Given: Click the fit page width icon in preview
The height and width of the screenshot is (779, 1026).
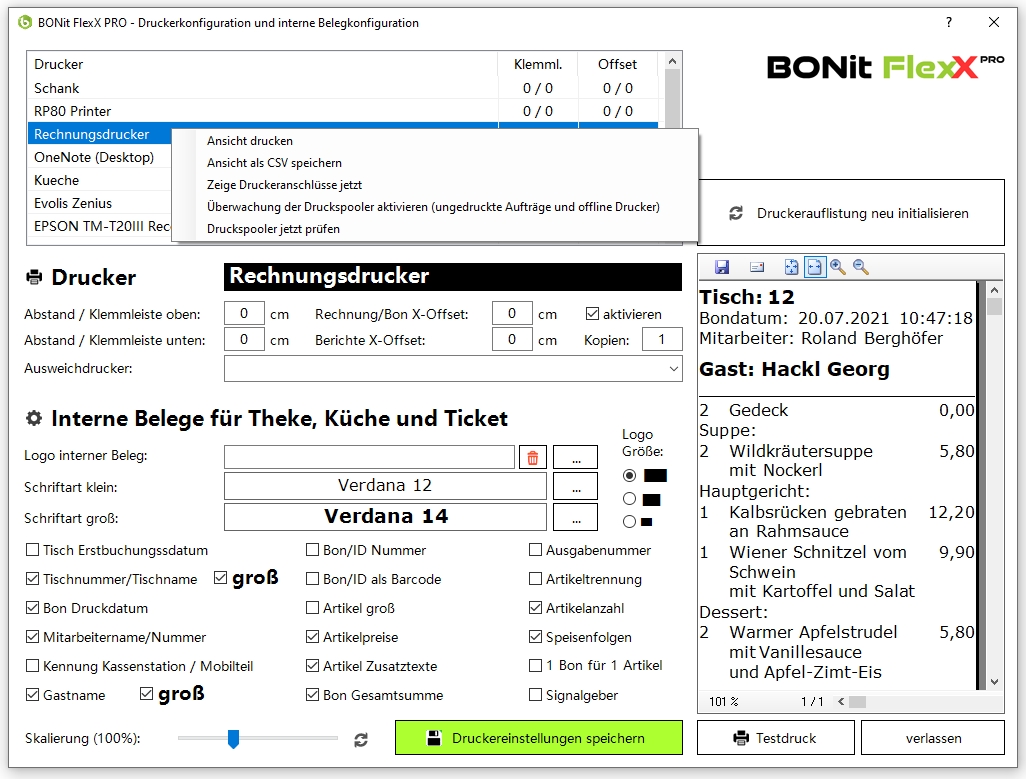Looking at the screenshot, I should 815,267.
